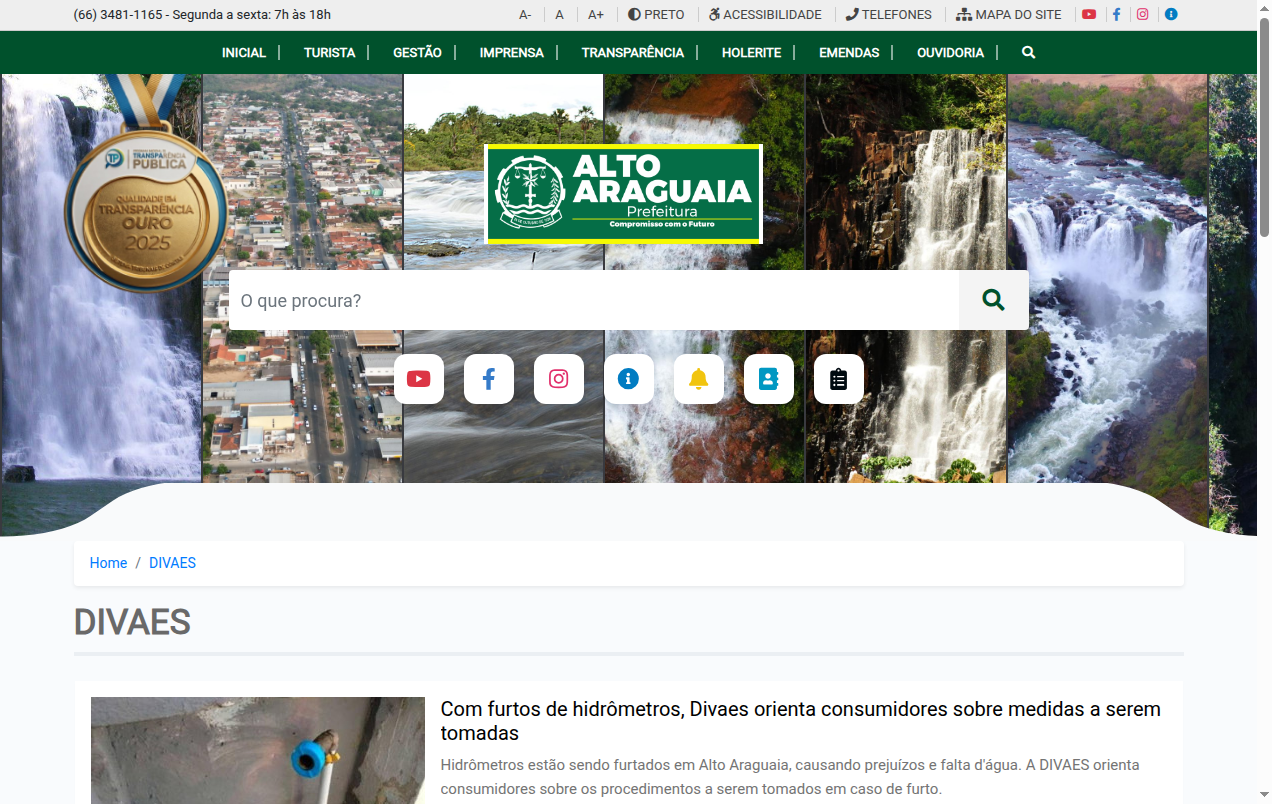Click the blue info tile below the search box
The height and width of the screenshot is (804, 1272).
click(629, 379)
